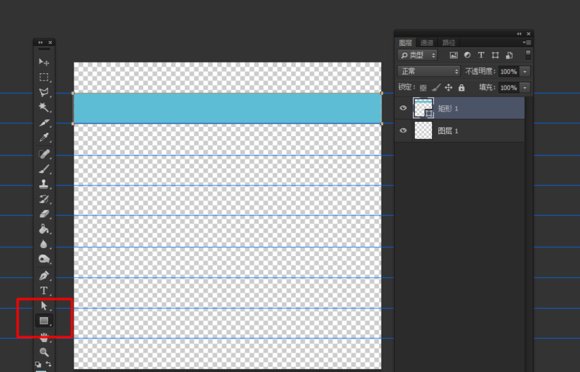Click the 图层 1 layer thumbnail

(423, 131)
